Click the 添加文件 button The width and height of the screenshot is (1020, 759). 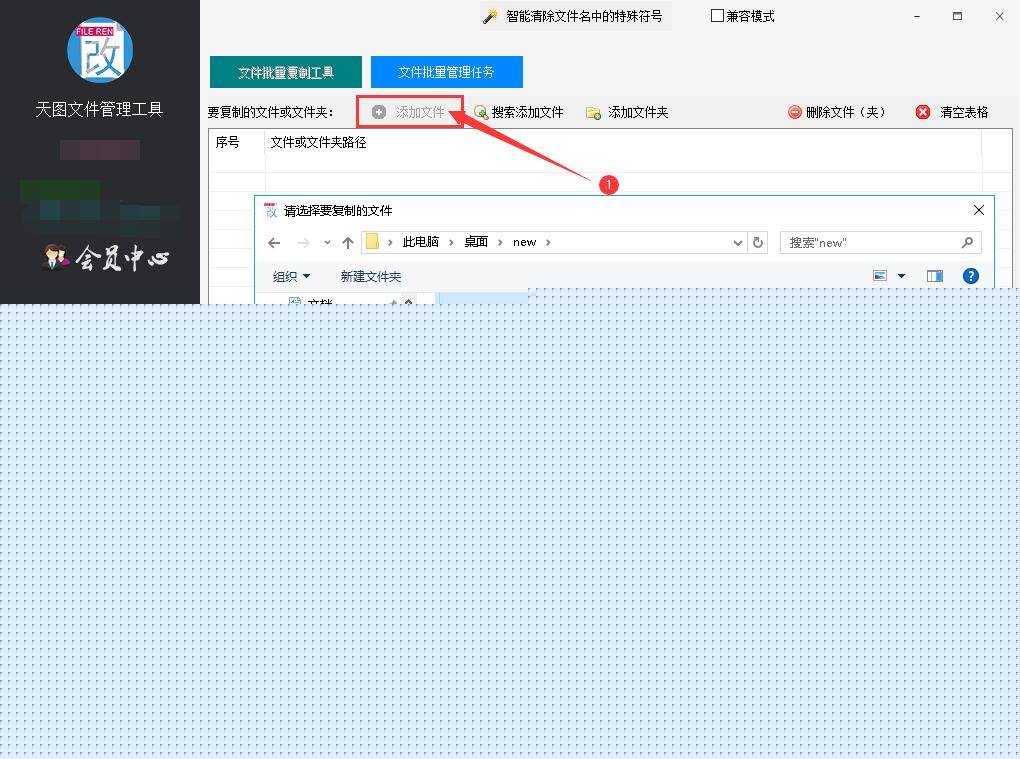409,112
